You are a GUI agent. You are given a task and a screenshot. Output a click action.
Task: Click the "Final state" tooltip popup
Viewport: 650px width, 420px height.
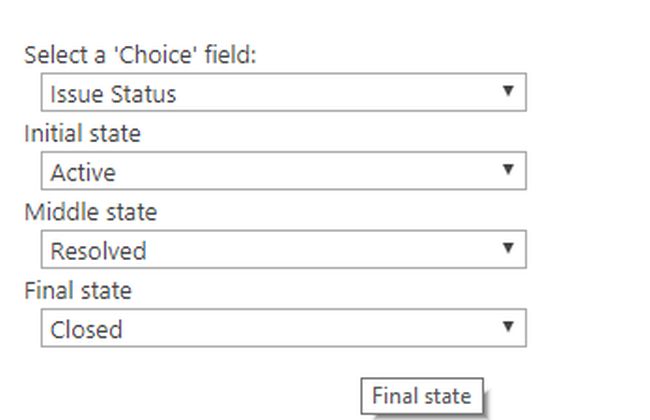[421, 396]
